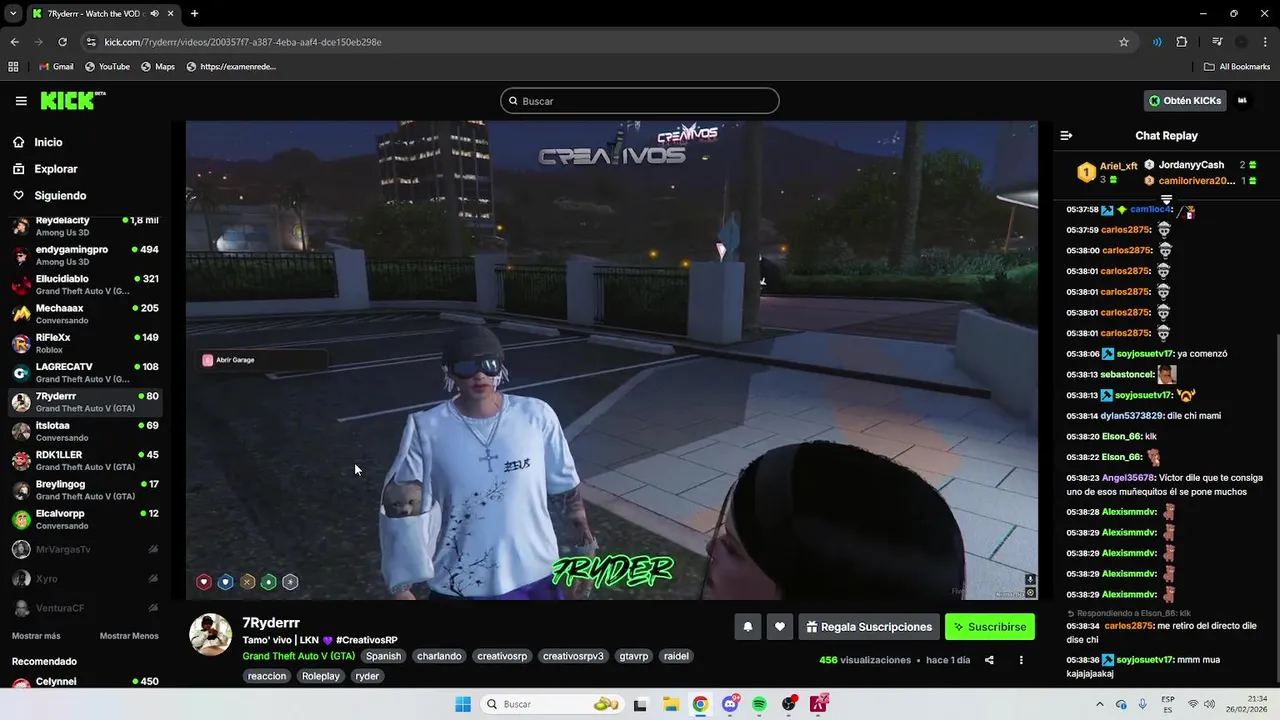Open the video options three-dot menu
The height and width of the screenshot is (720, 1280).
click(1021, 660)
